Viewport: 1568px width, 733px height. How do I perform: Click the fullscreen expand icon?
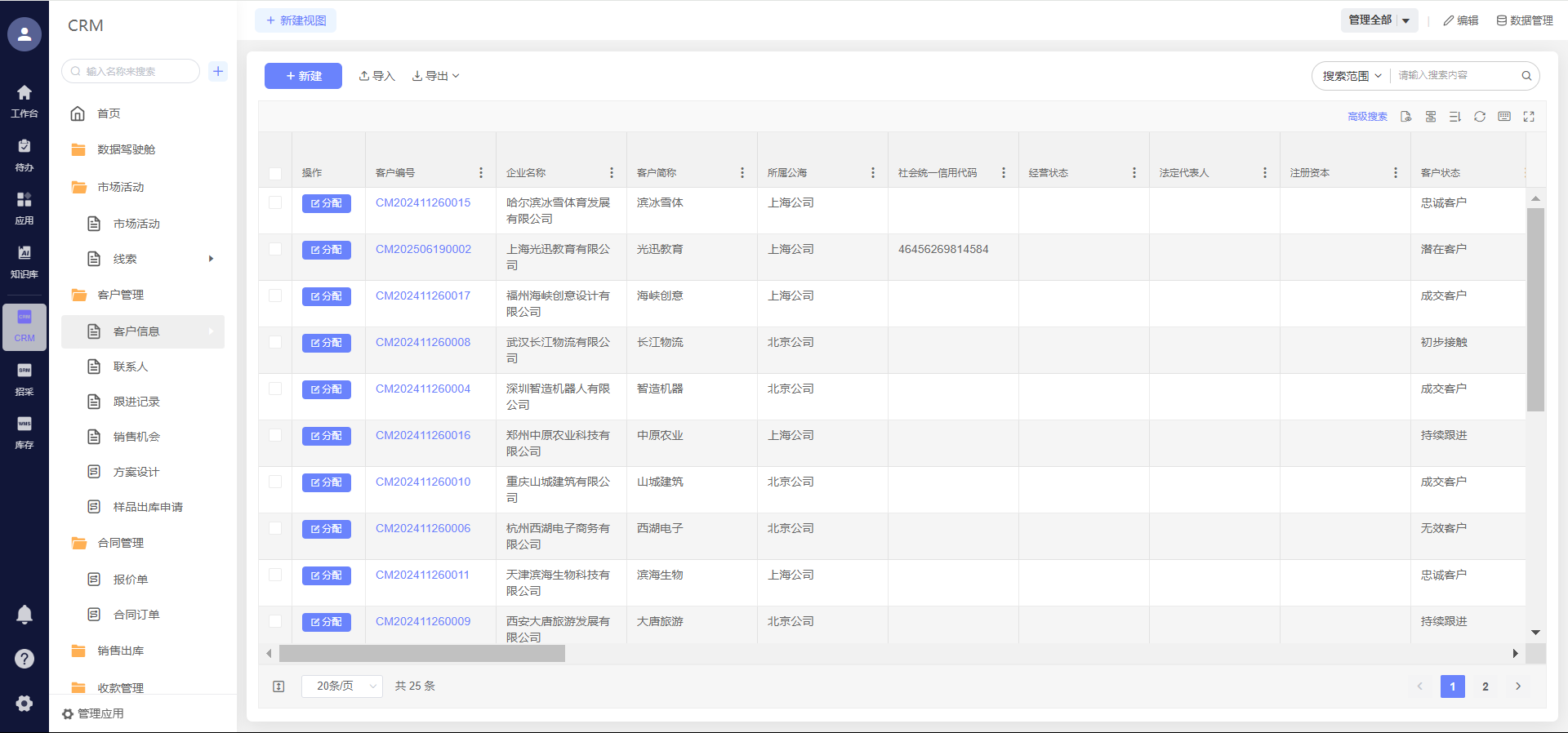coord(1528,117)
